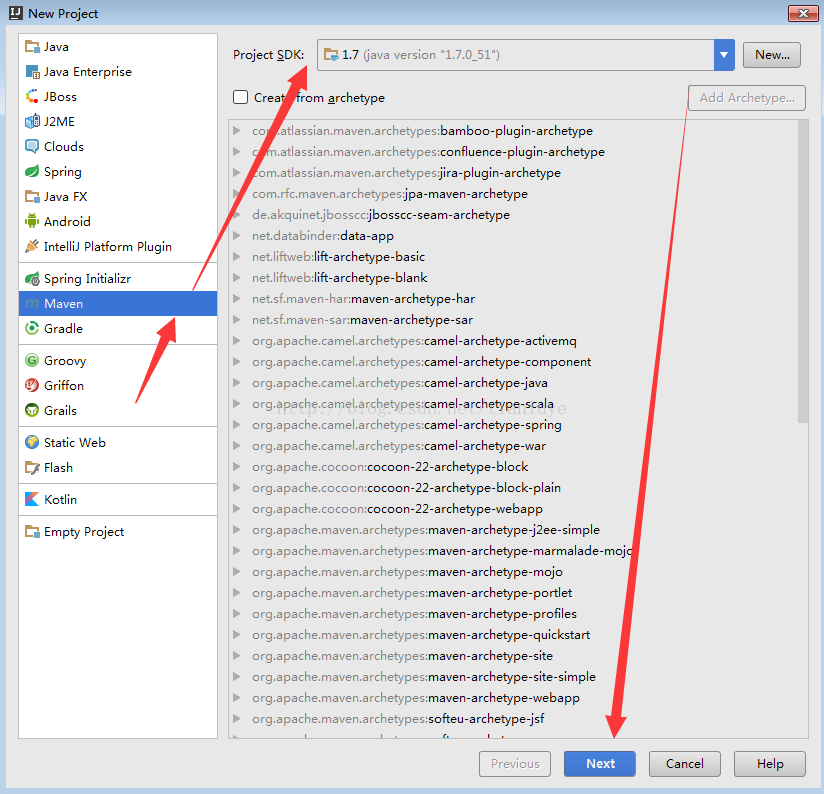Choose Java Enterprise label

[x=88, y=72]
